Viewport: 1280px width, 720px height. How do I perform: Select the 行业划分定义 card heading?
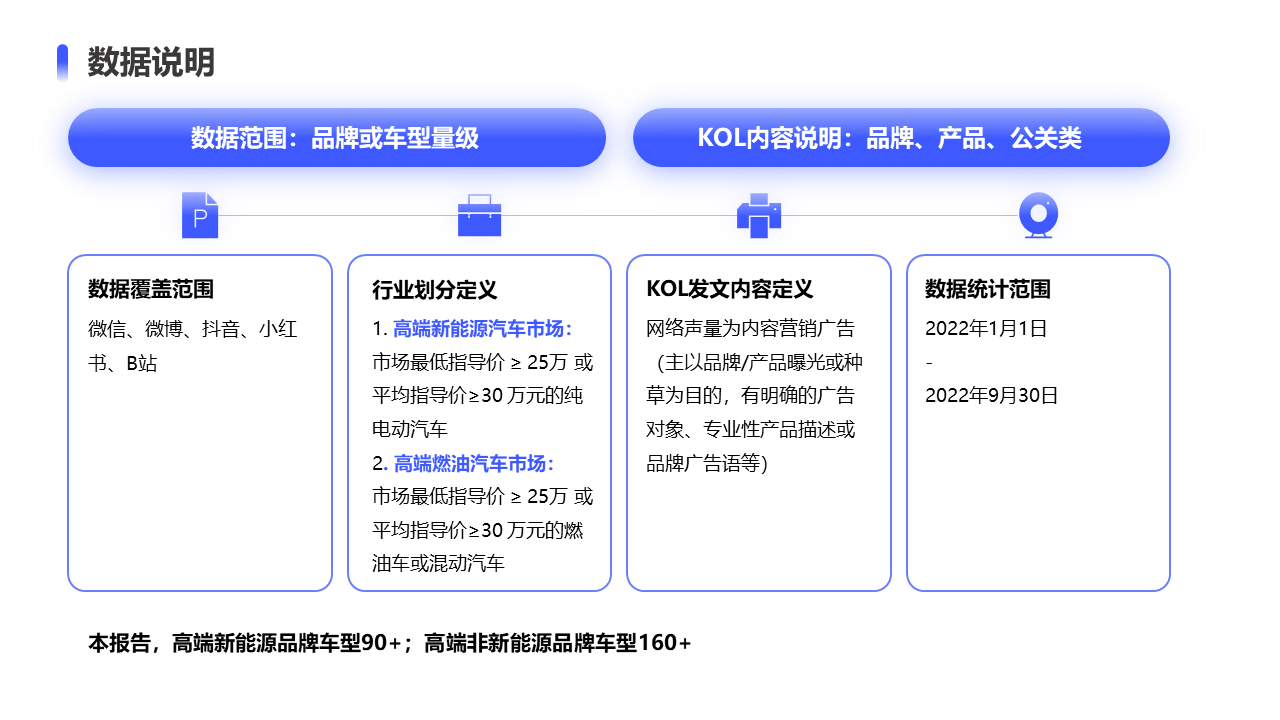pyautogui.click(x=434, y=290)
